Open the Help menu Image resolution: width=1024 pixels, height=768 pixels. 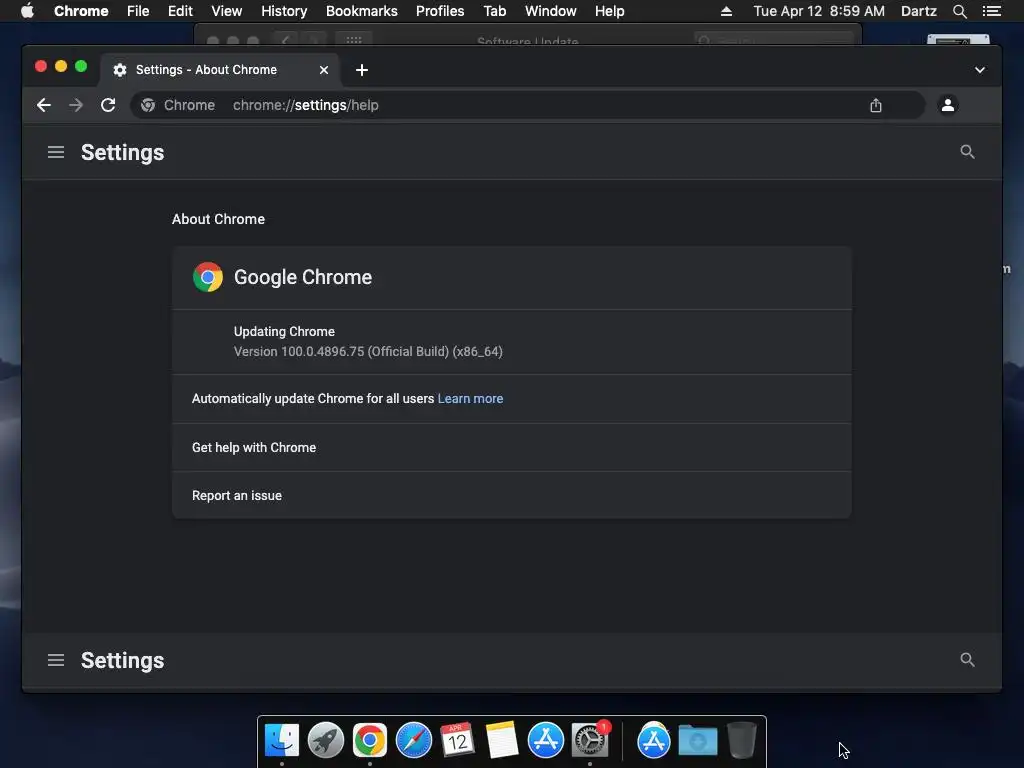(609, 11)
